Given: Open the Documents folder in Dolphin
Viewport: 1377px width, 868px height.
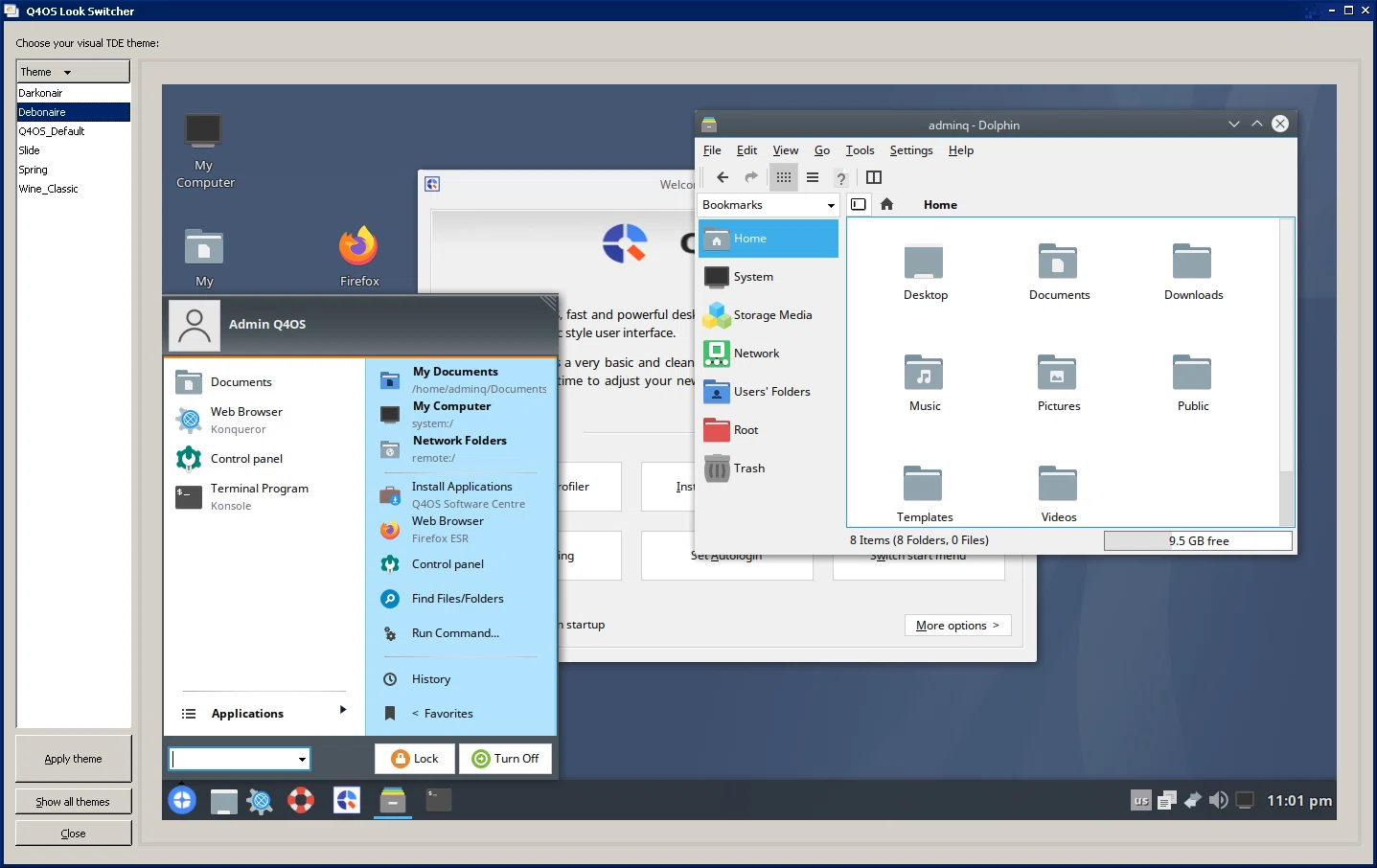Looking at the screenshot, I should tap(1059, 272).
